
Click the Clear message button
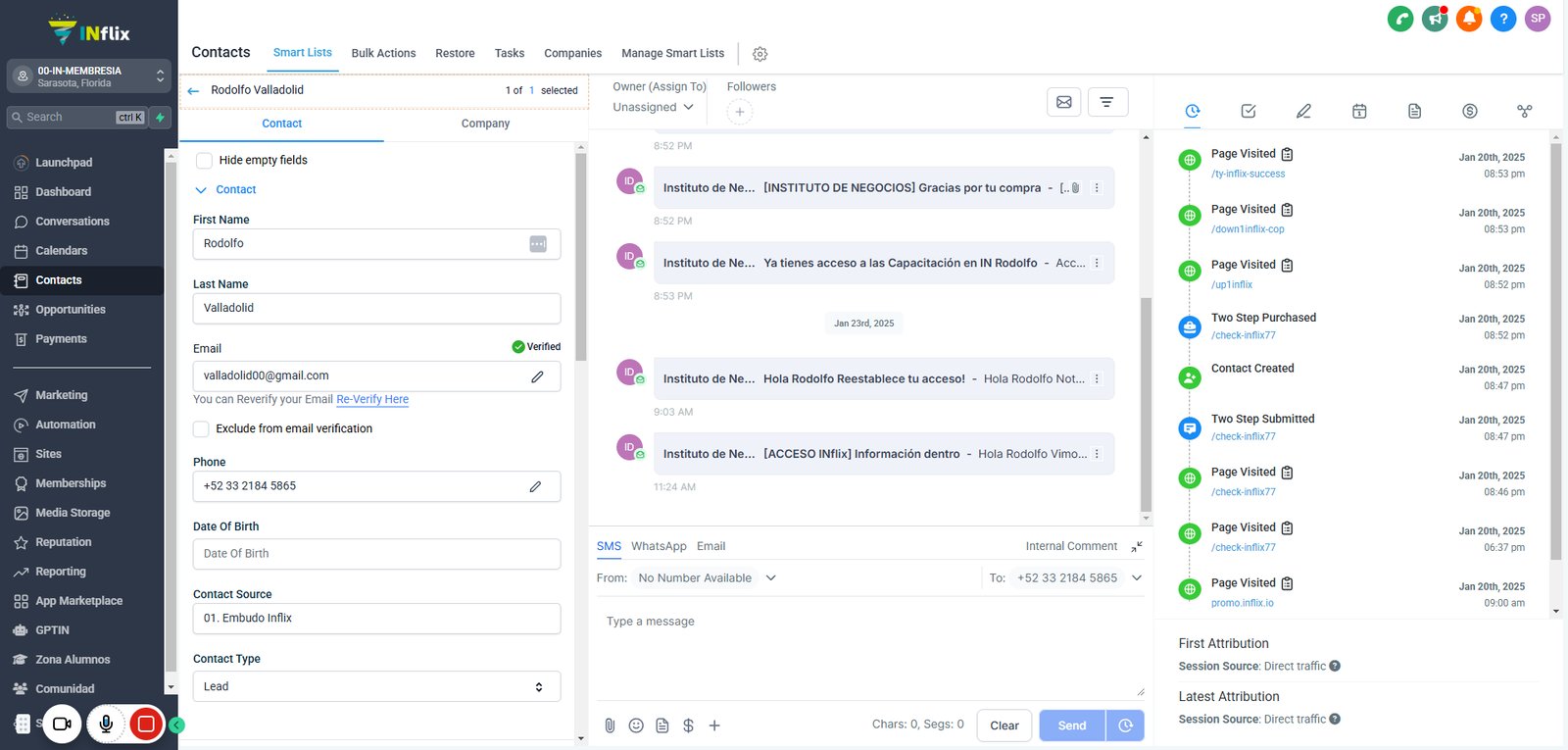(x=1004, y=725)
